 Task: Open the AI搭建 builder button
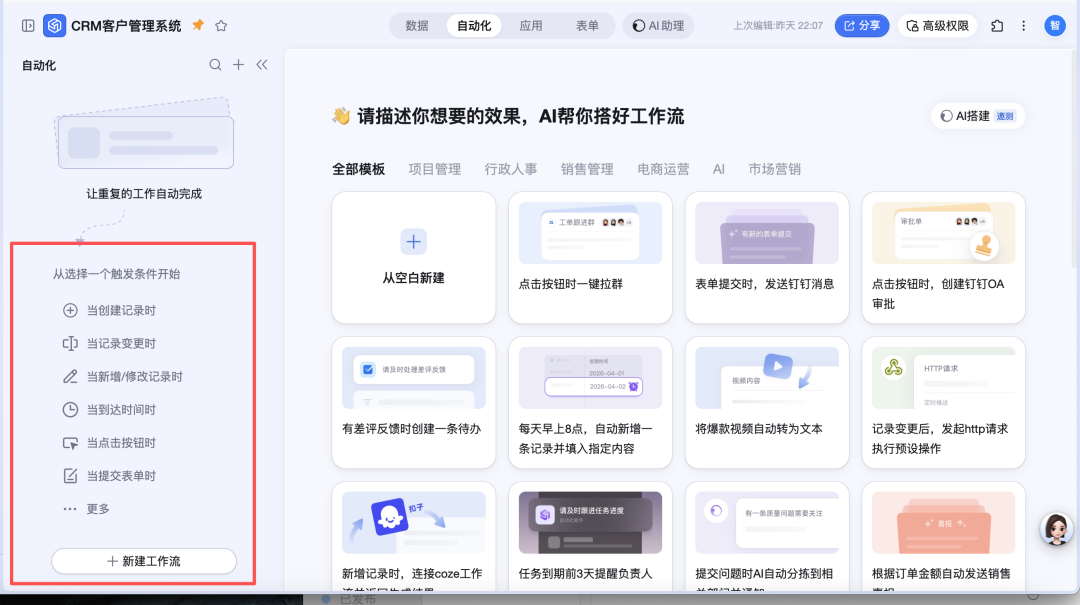coord(977,116)
